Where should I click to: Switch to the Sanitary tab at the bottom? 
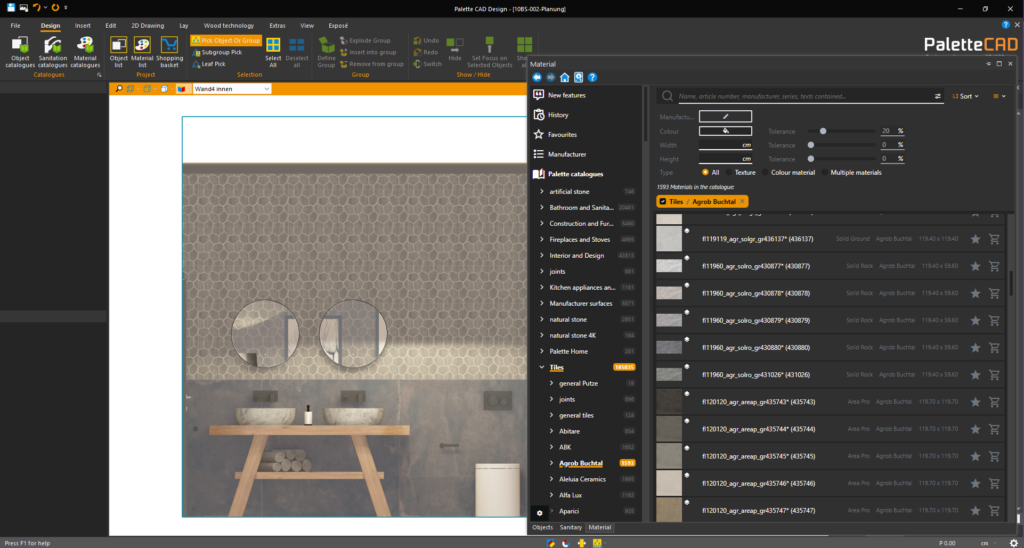[x=571, y=527]
